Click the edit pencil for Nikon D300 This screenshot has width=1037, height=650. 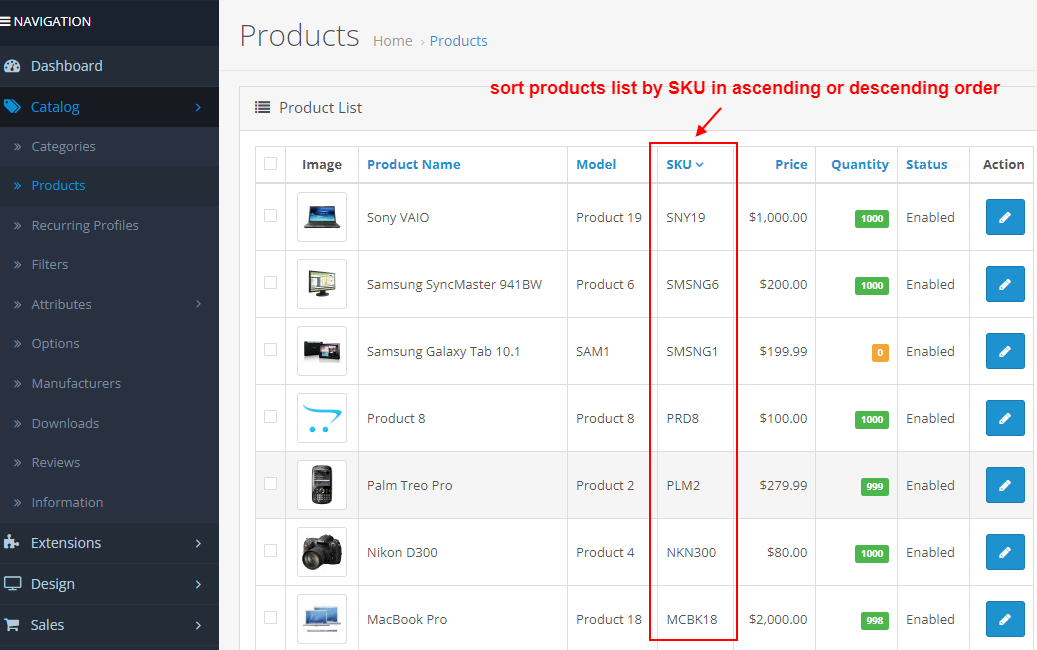tap(1004, 551)
